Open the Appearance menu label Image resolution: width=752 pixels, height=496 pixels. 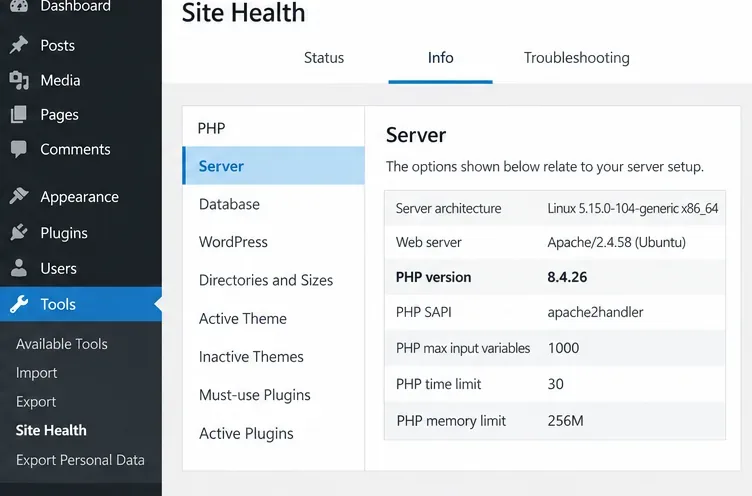tap(80, 197)
